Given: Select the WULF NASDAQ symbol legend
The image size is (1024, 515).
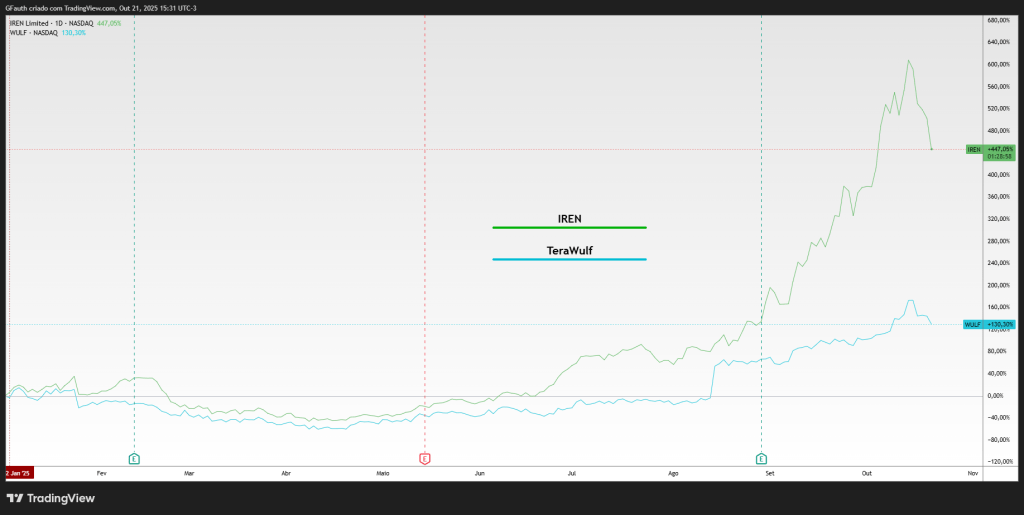Looking at the screenshot, I should (x=35, y=33).
